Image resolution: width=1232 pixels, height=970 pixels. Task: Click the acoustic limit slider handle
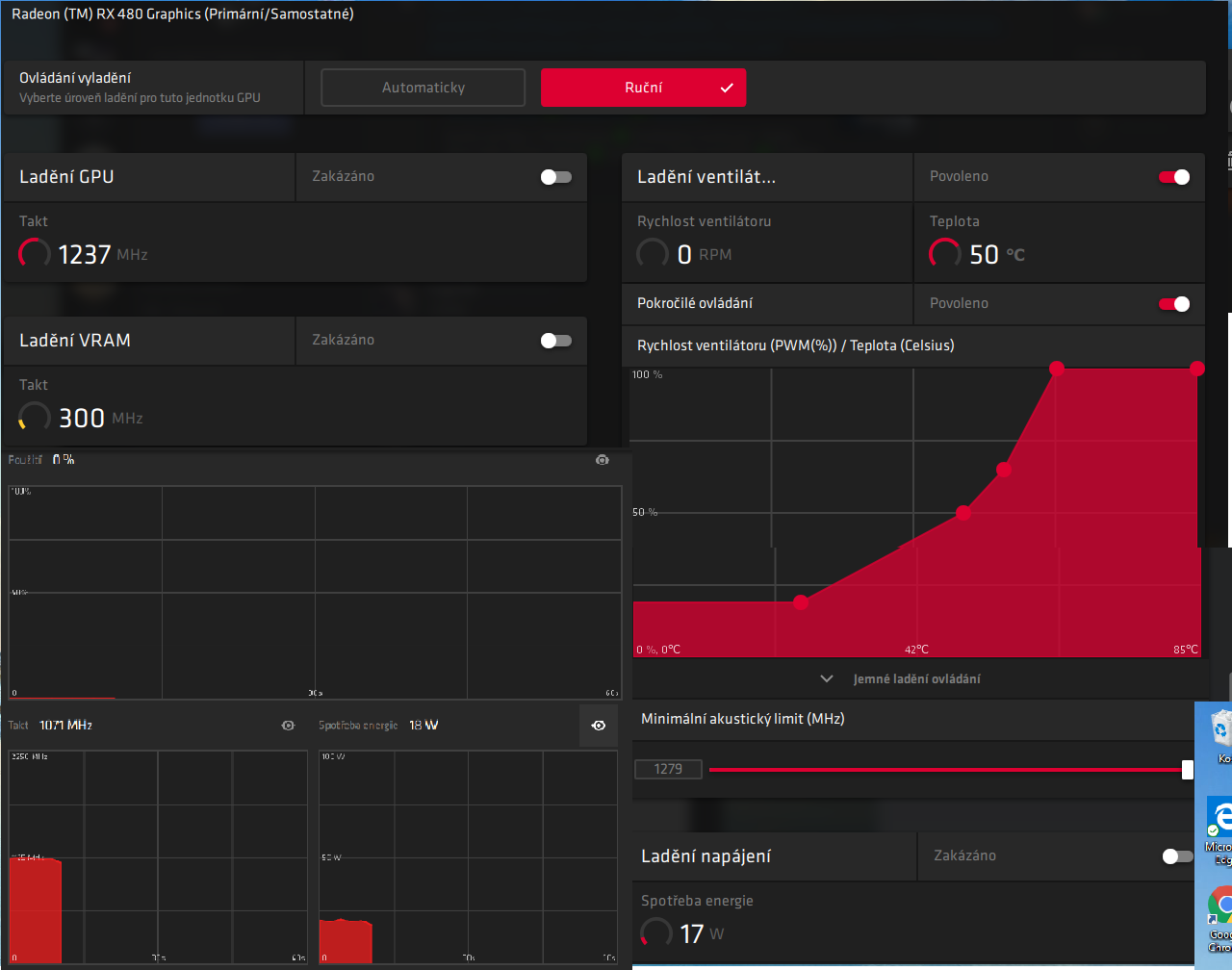[1188, 769]
